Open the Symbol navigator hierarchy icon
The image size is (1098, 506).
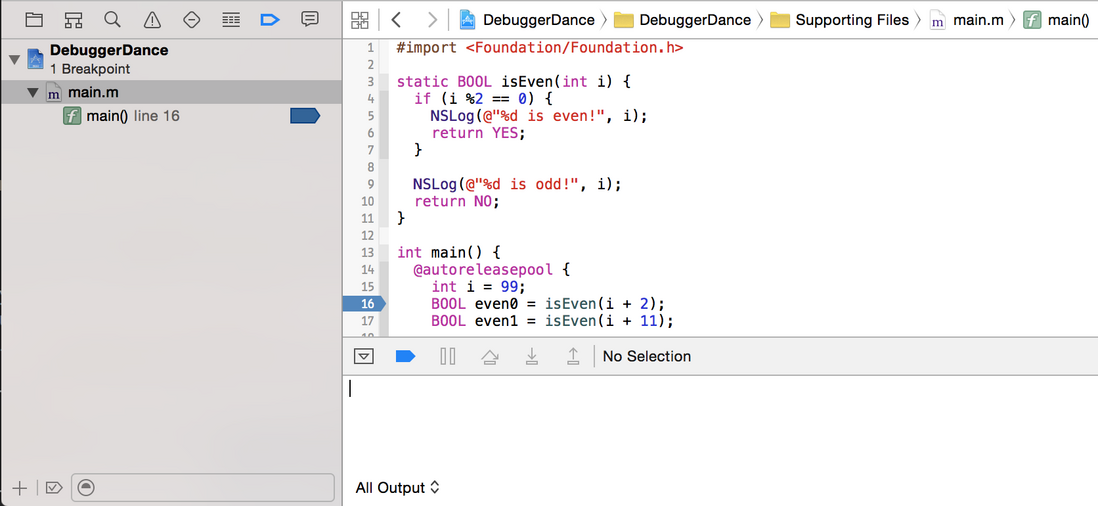(x=73, y=20)
